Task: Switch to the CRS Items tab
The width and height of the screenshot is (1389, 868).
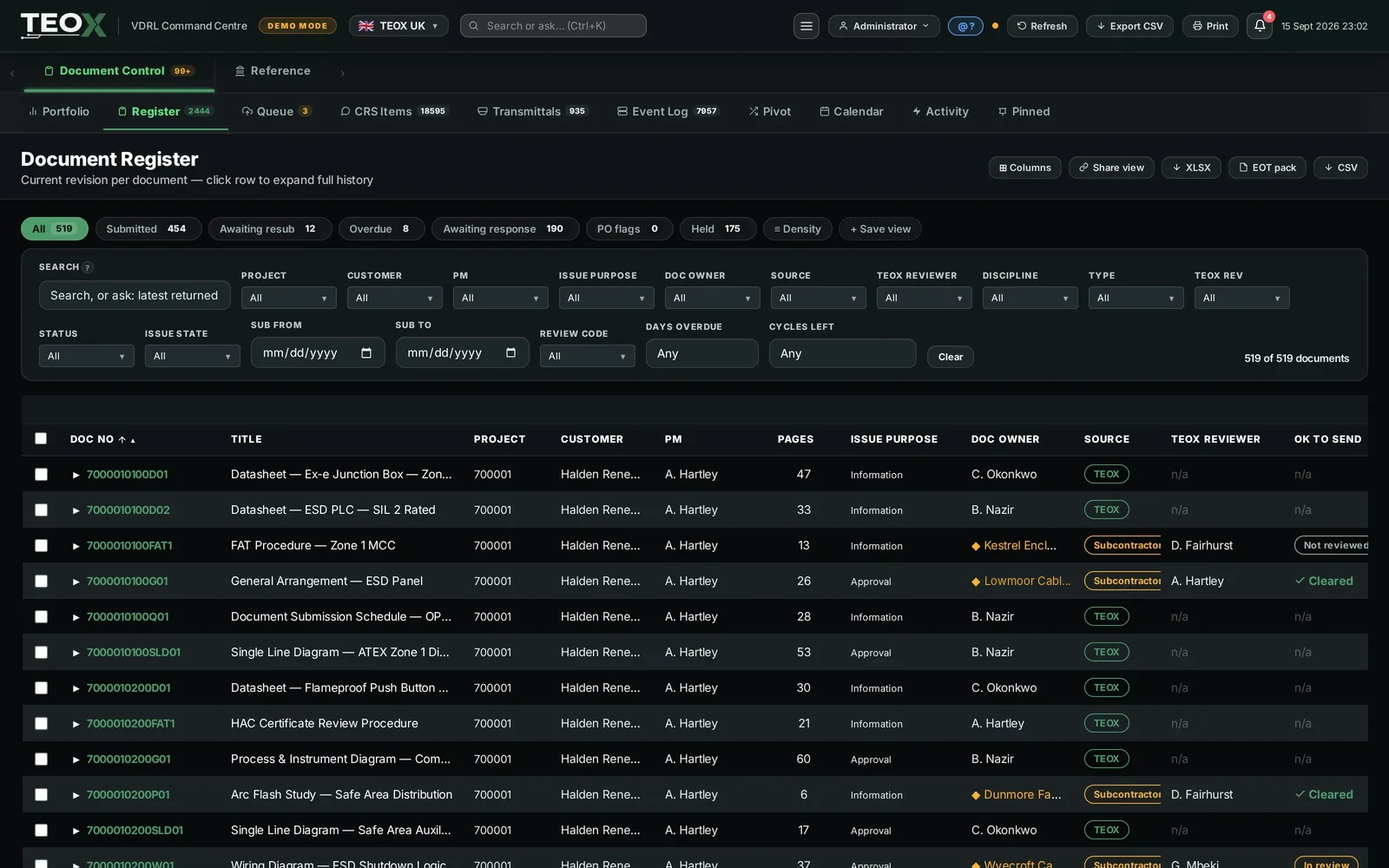Action: [393, 111]
